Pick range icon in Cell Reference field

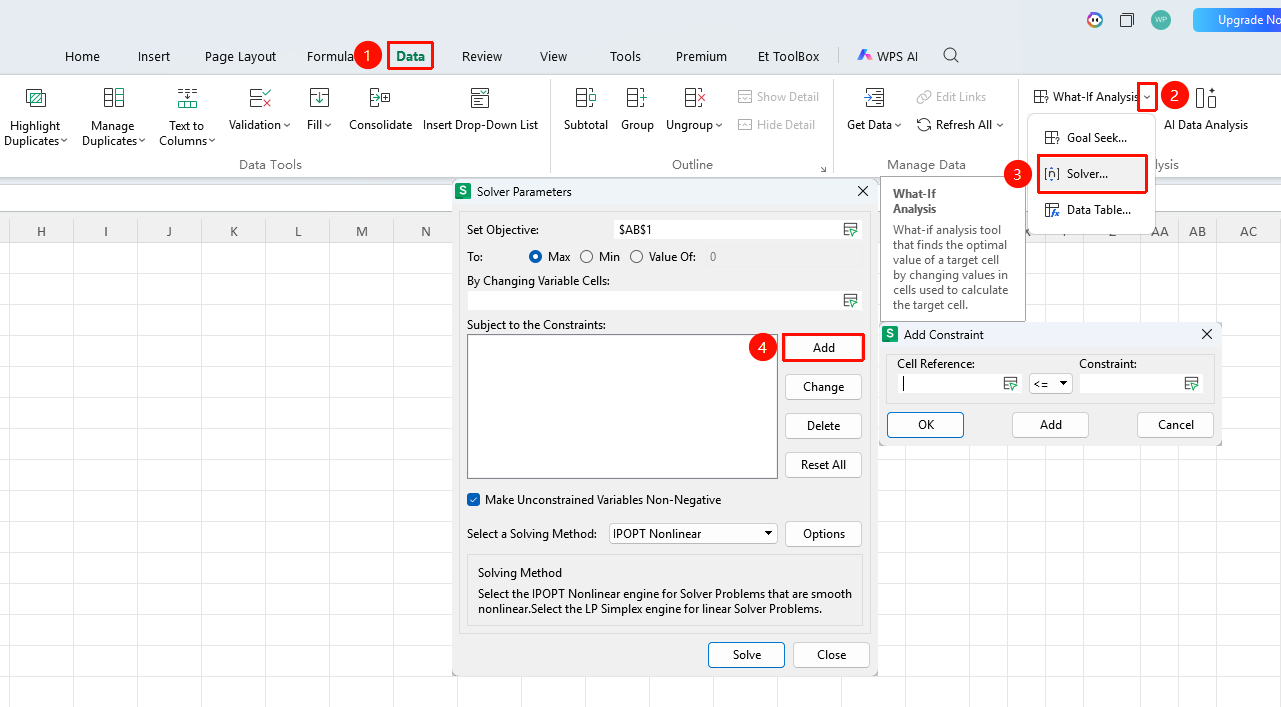pos(1010,384)
